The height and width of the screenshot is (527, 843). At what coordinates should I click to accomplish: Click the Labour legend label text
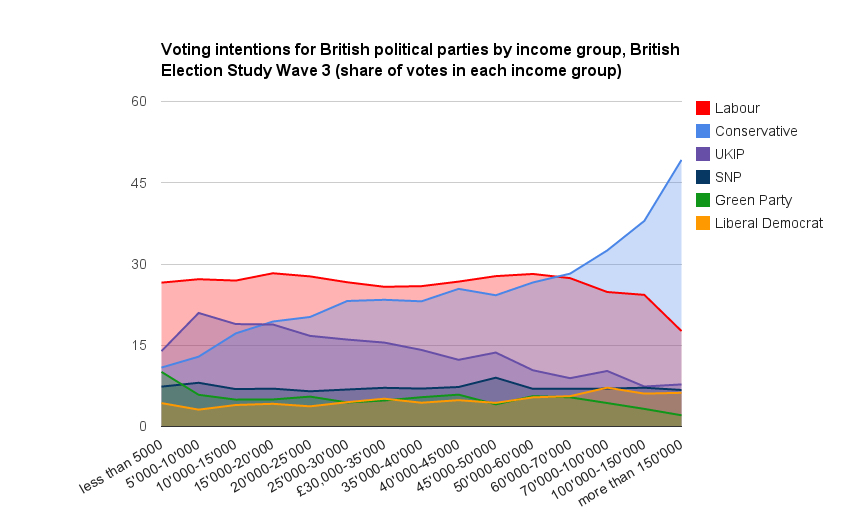(x=737, y=108)
